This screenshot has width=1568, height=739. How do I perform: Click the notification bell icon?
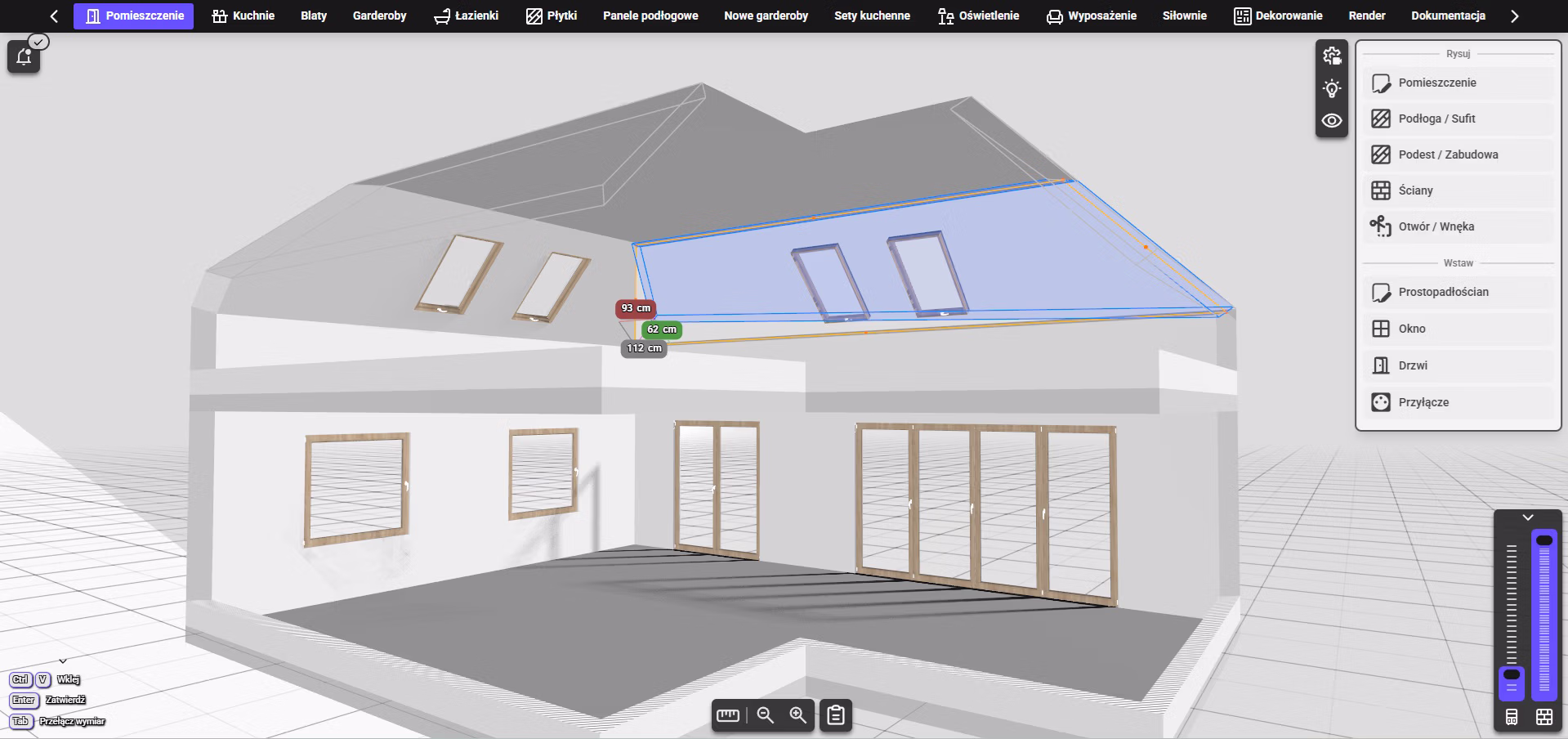tap(24, 56)
